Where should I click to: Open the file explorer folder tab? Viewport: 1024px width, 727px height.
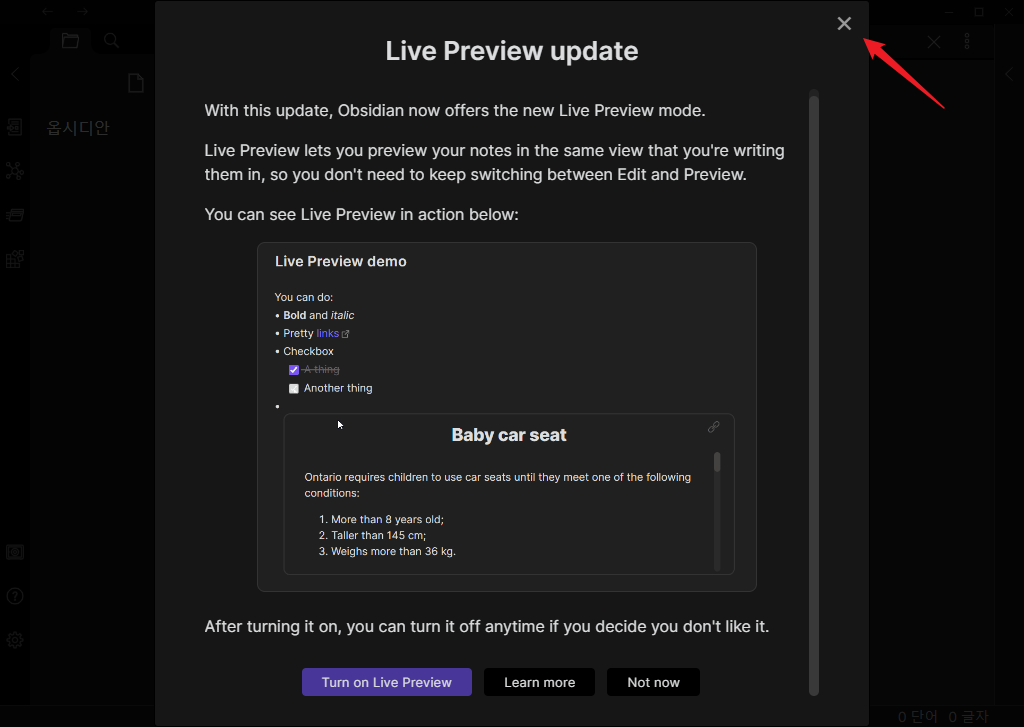pos(71,40)
